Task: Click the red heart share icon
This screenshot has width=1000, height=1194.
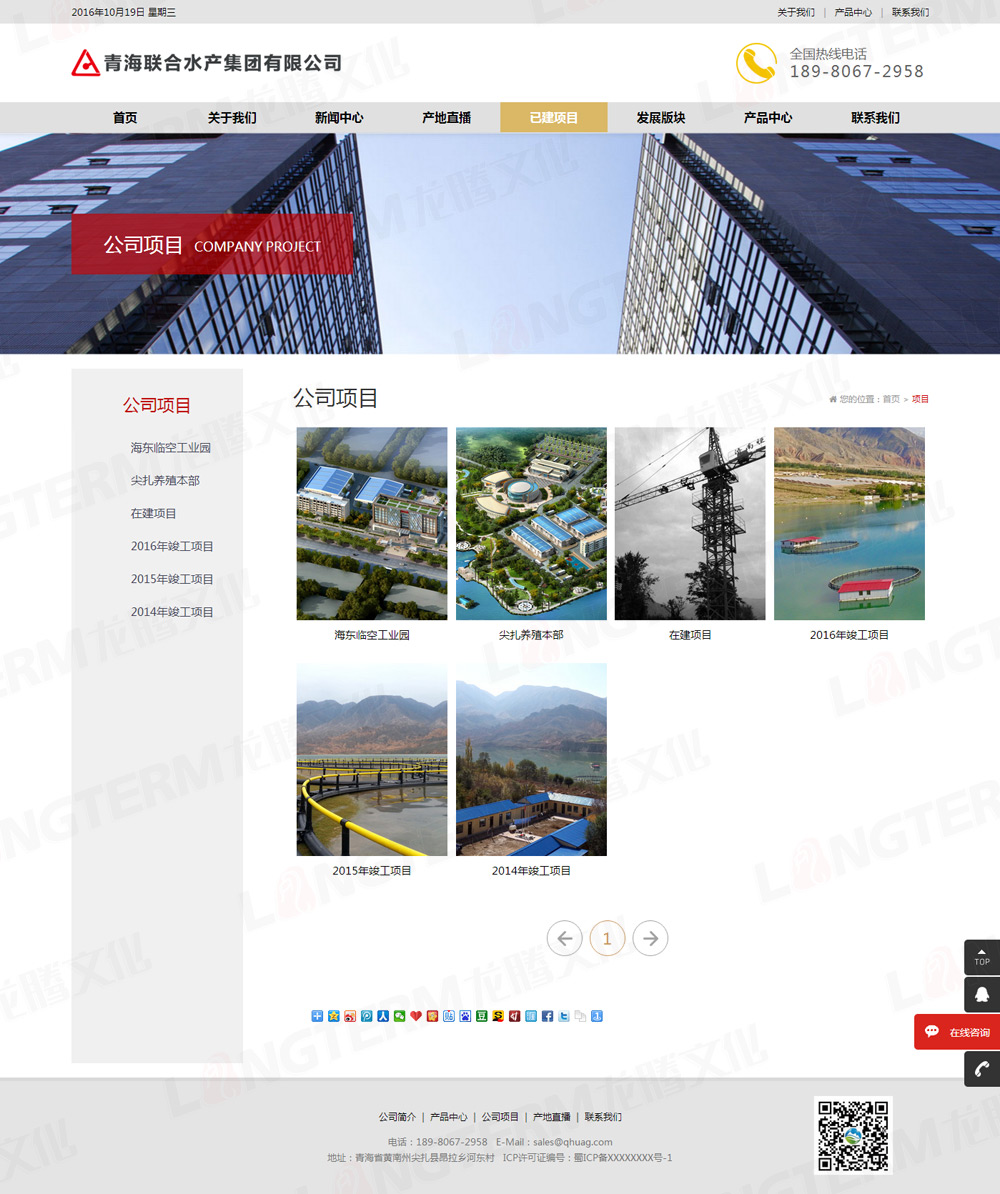Action: tap(416, 1016)
